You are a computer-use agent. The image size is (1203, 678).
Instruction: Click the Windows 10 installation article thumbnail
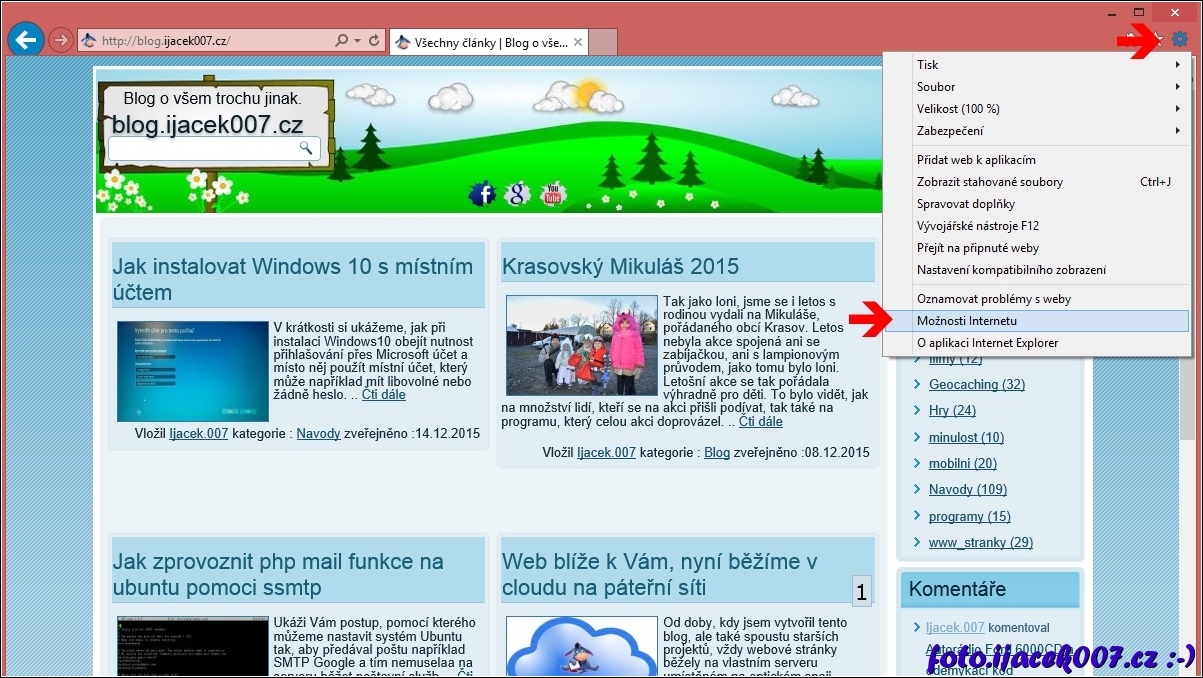(x=192, y=371)
